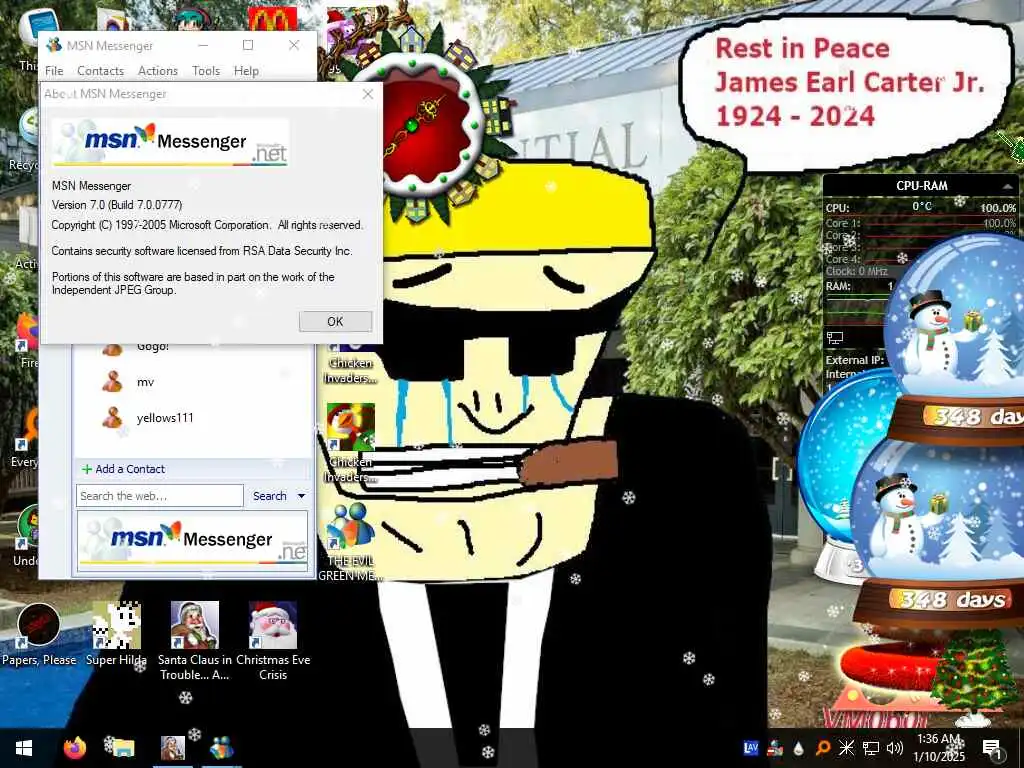This screenshot has width=1024, height=768.
Task: Open the Help menu
Action: (246, 71)
